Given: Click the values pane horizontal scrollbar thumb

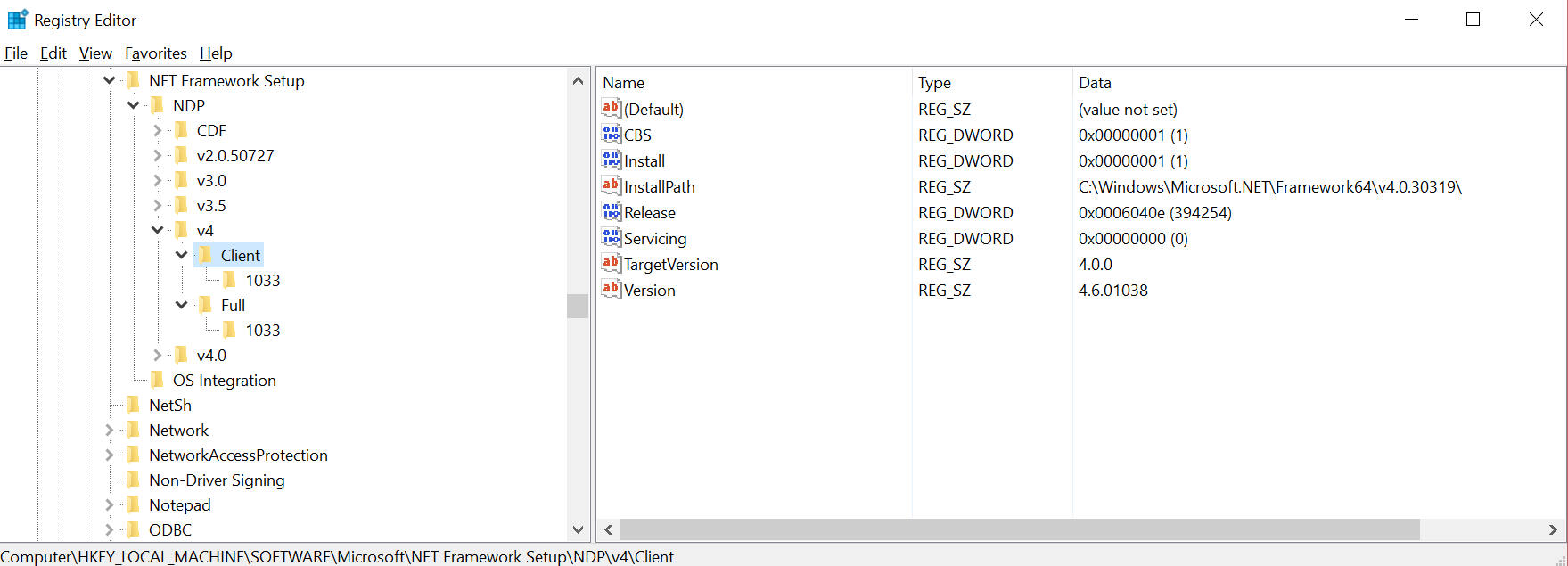Looking at the screenshot, I should (x=1020, y=529).
